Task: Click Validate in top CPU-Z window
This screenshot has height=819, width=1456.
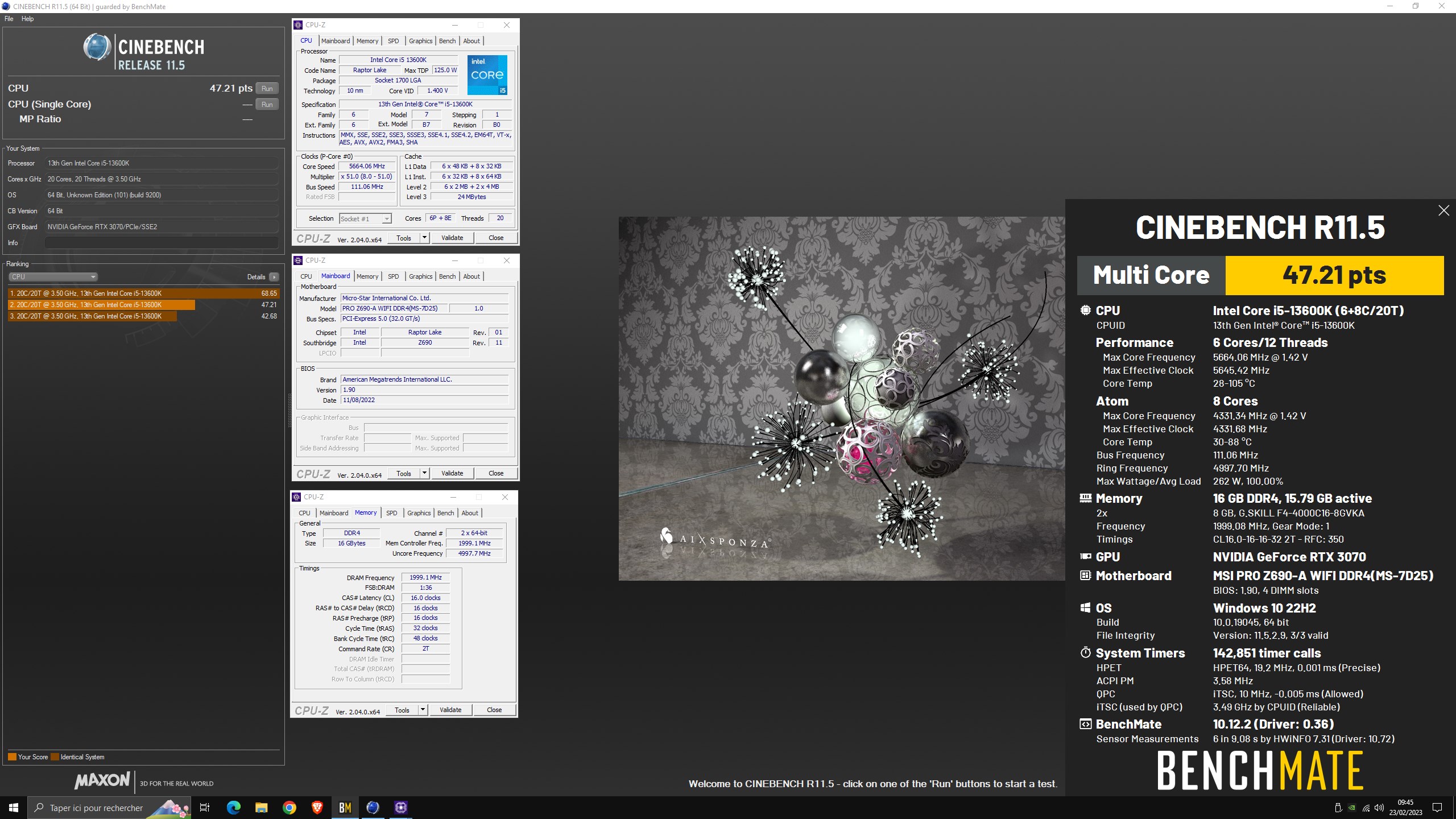Action: click(452, 238)
